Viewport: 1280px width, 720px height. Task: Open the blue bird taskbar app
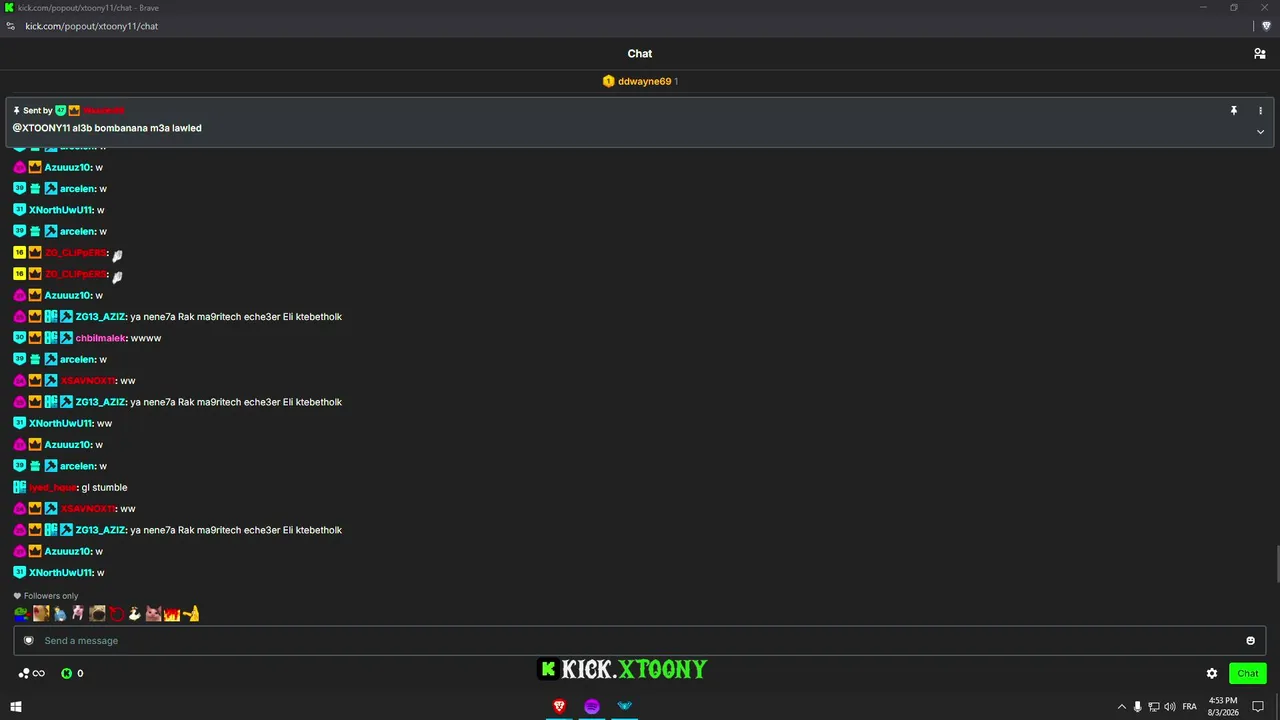(x=625, y=706)
